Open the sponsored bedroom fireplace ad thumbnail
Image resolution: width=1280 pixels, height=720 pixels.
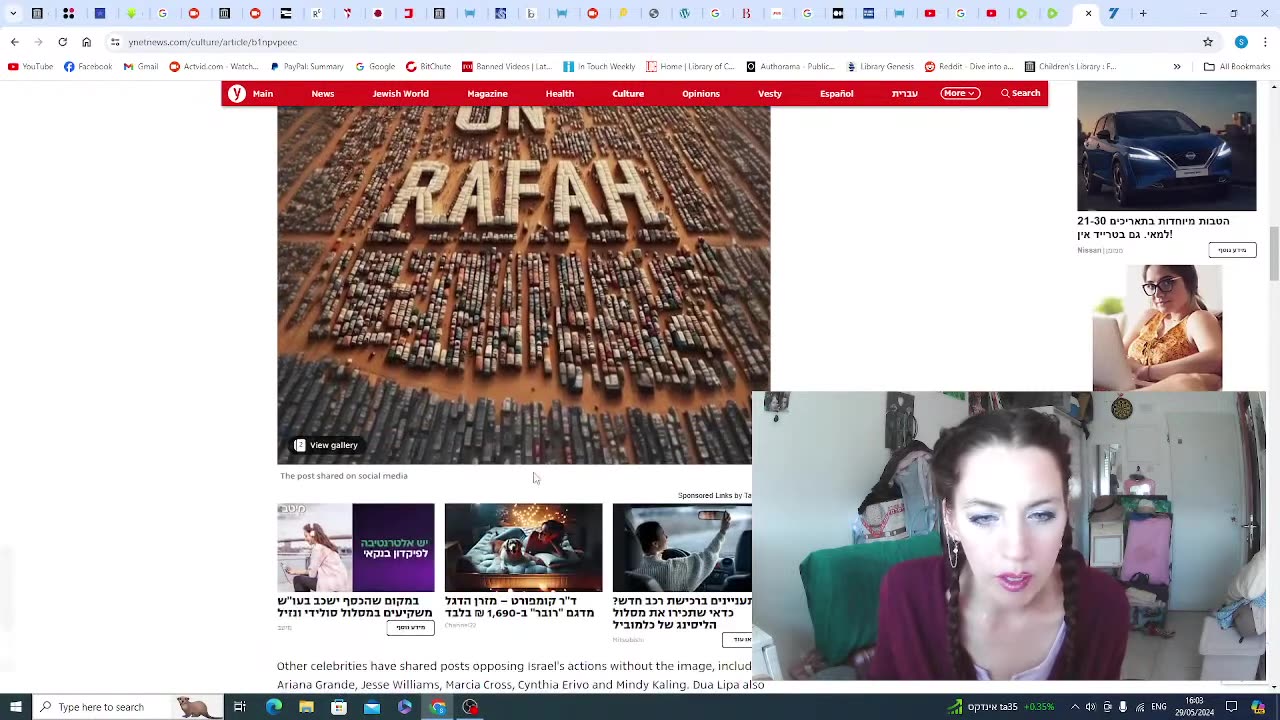pos(523,547)
